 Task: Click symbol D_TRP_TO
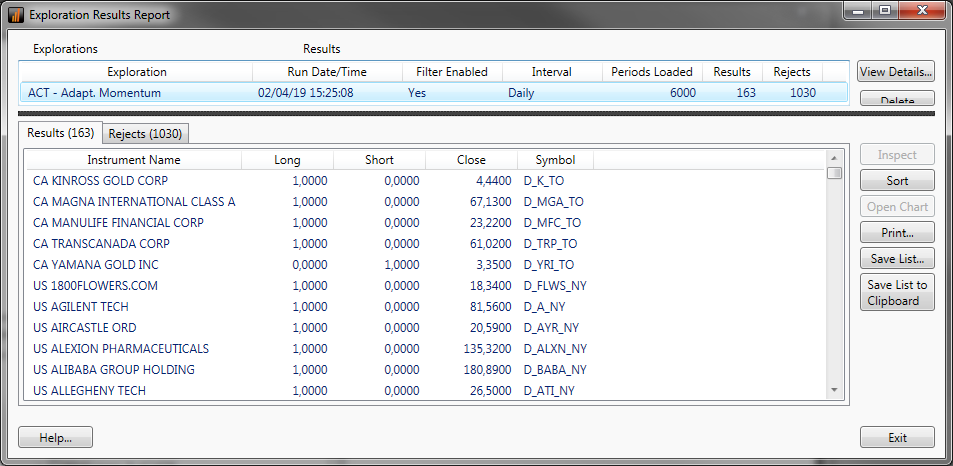tap(550, 244)
